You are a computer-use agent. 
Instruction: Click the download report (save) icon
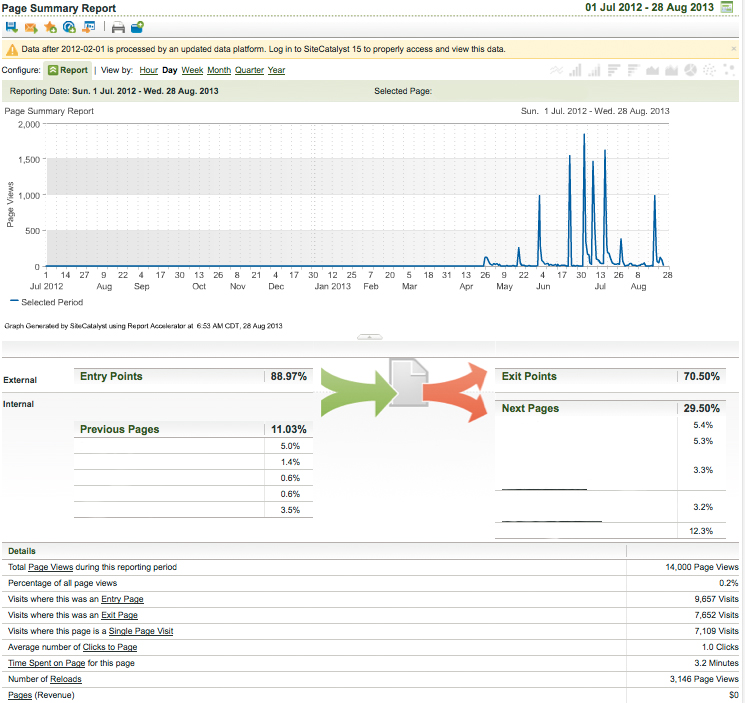coord(11,28)
